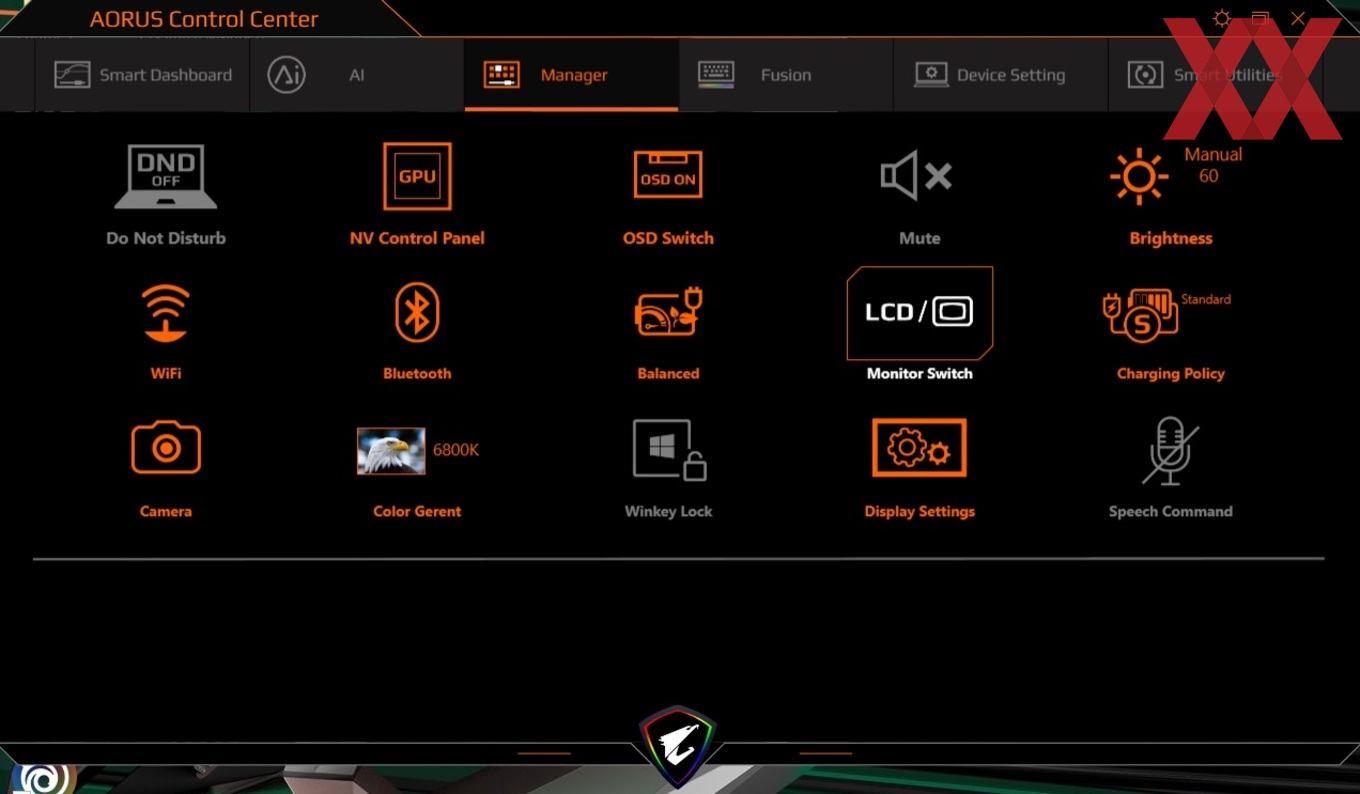The width and height of the screenshot is (1360, 794).
Task: Click the Speech Command label
Action: [1171, 511]
